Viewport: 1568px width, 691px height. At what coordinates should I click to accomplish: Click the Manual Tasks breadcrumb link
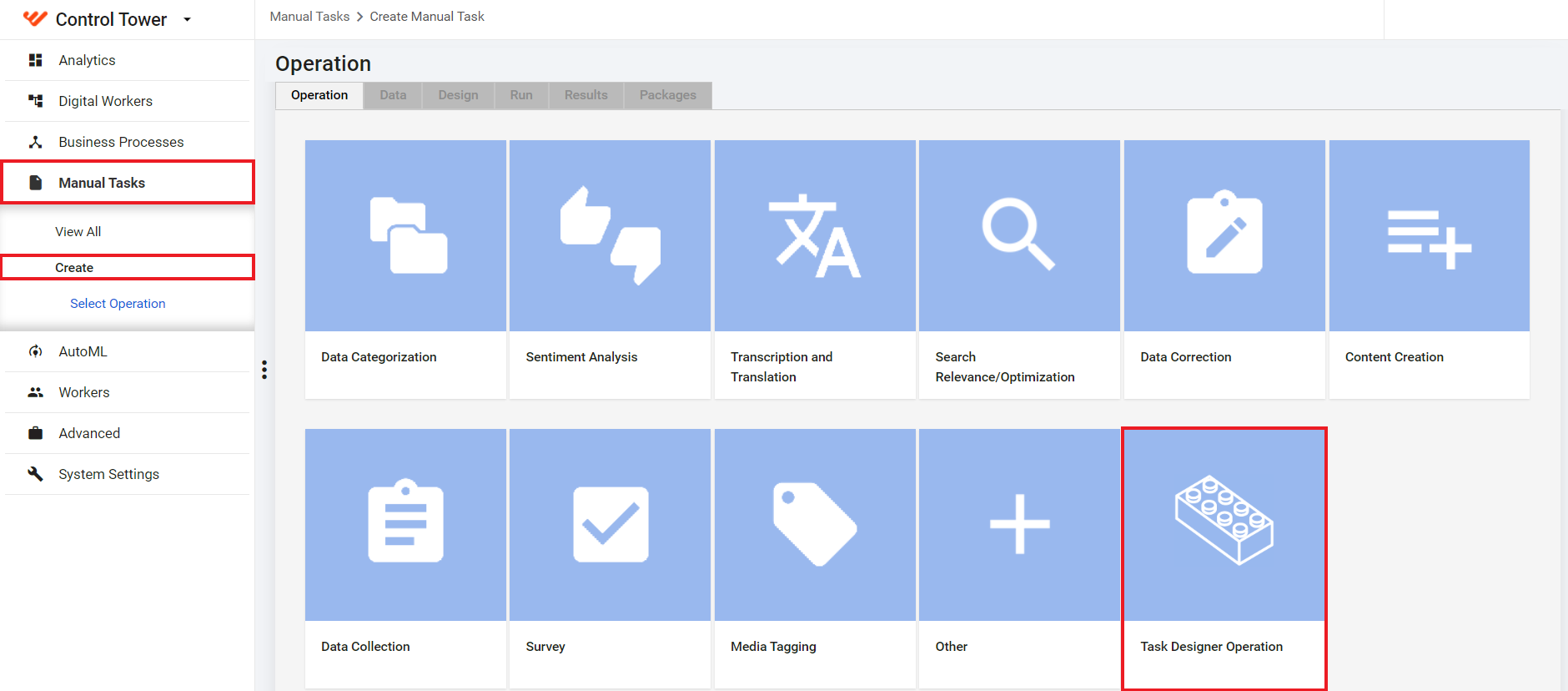(x=309, y=17)
